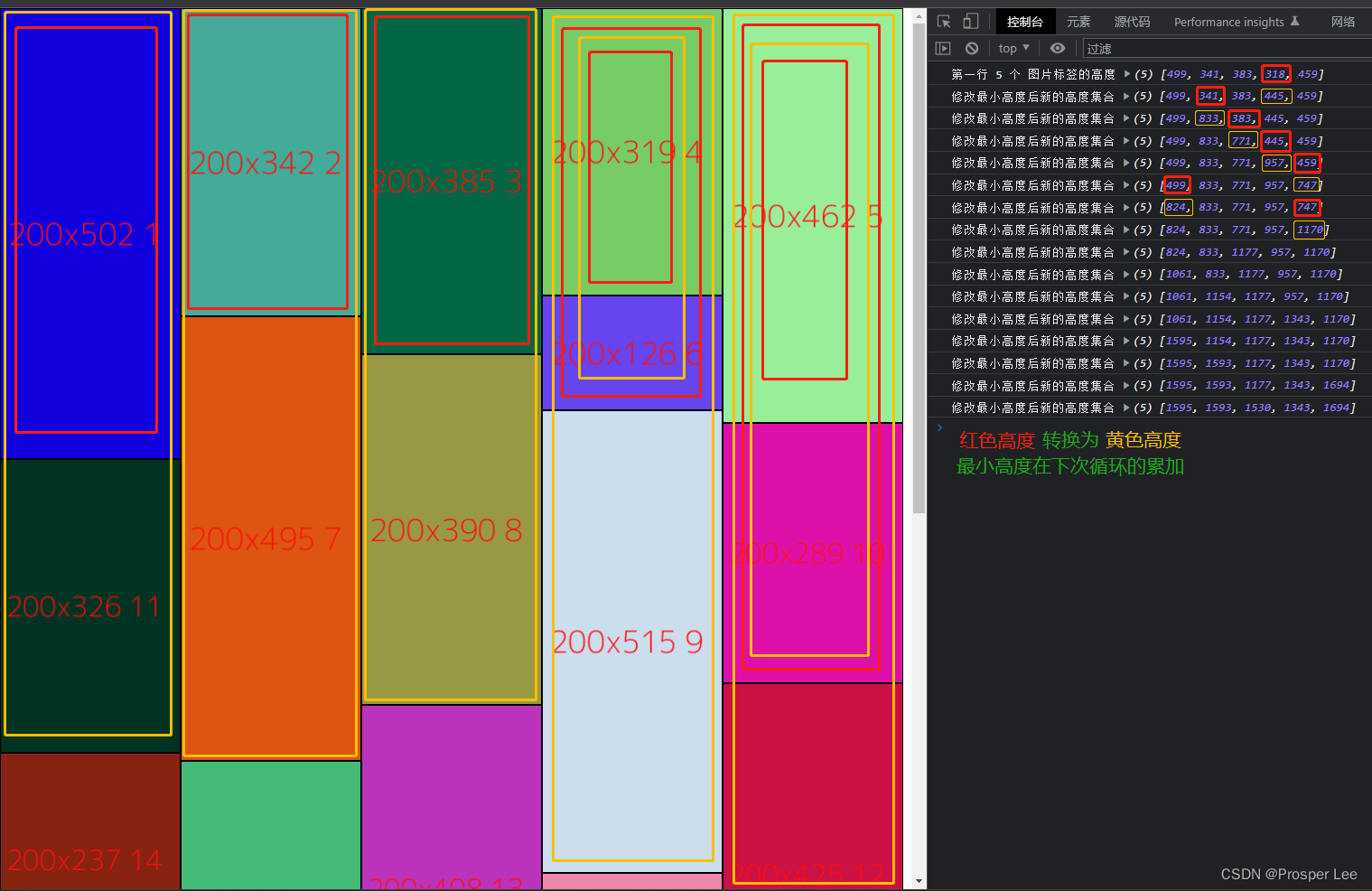Click the dark green image labeled 200x326 11
This screenshot has height=891, width=1372.
point(90,606)
